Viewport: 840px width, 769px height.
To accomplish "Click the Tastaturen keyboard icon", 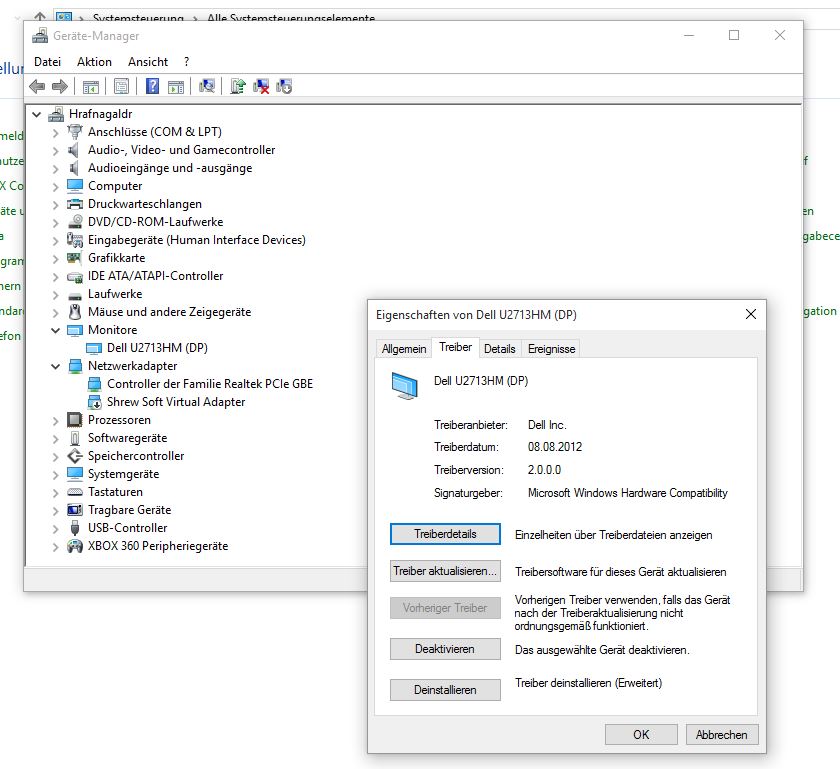I will click(x=74, y=492).
